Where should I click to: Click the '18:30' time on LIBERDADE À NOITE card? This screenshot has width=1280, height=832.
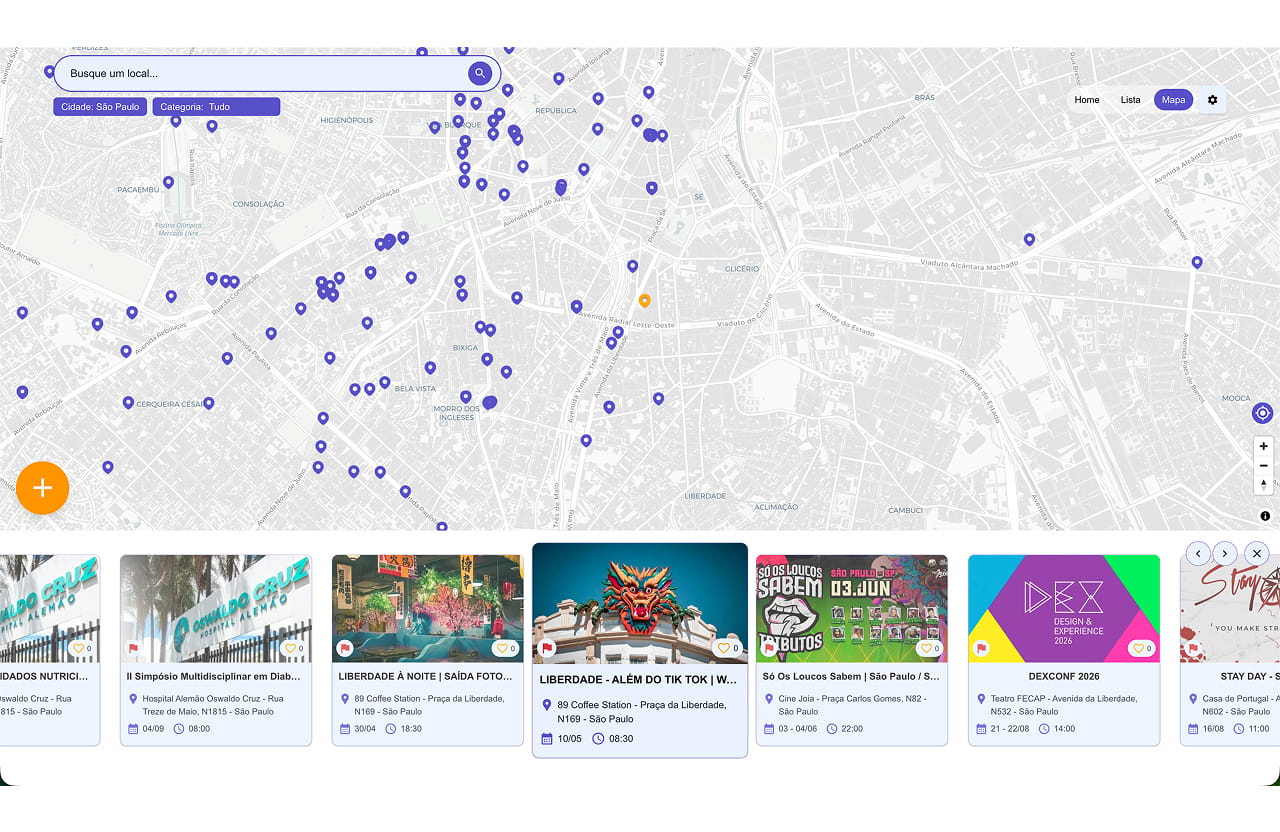[x=411, y=729]
